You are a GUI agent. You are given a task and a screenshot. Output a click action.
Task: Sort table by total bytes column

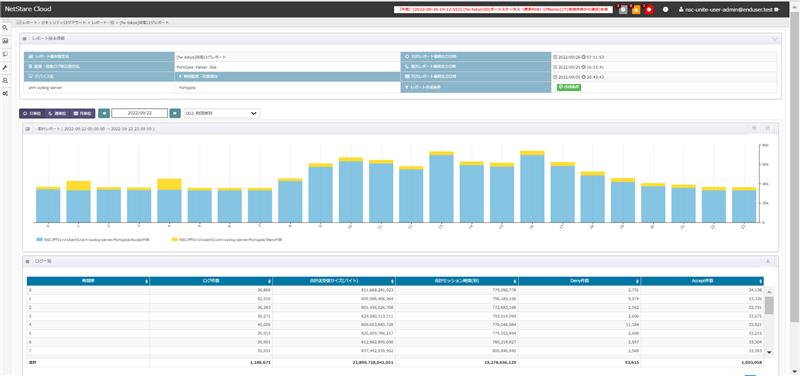(334, 281)
